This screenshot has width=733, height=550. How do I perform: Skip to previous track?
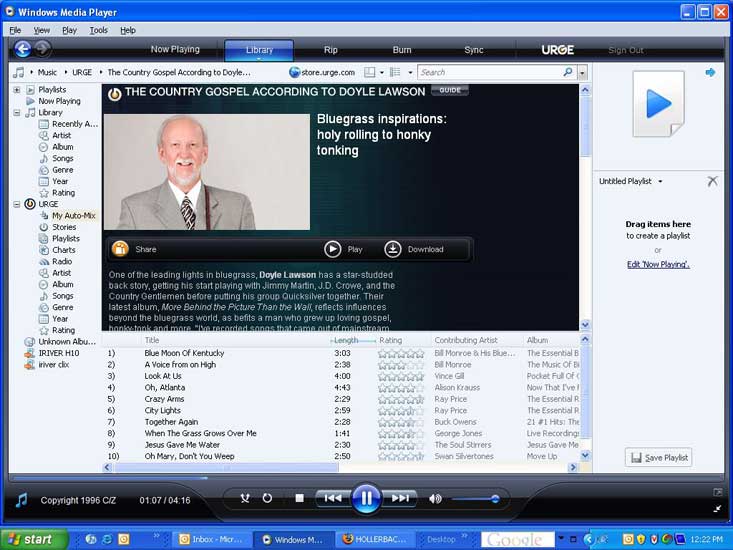[x=333, y=498]
